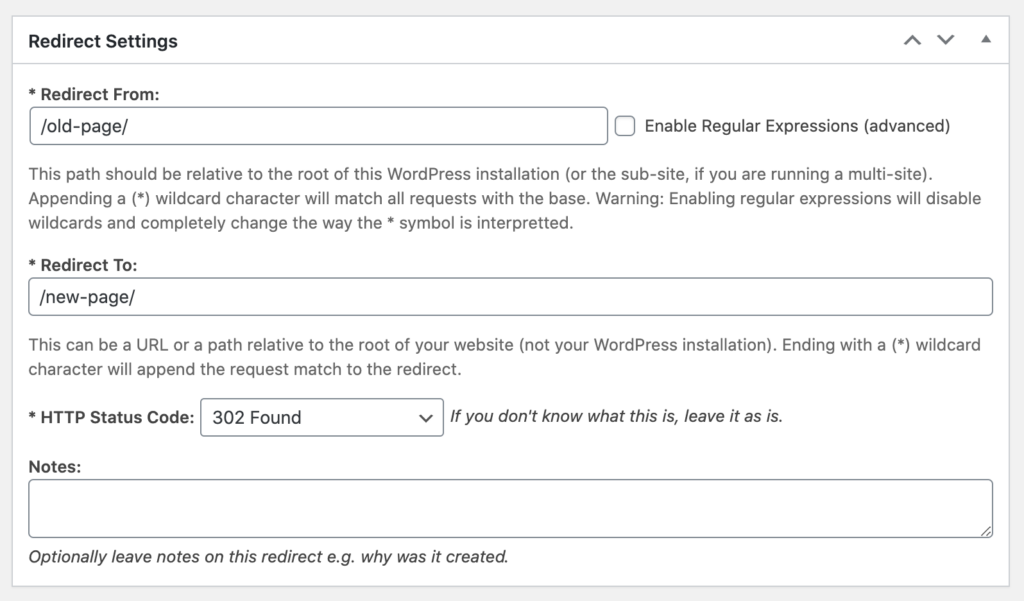Click the 'Notes:' label
This screenshot has height=601, width=1024.
coord(55,467)
